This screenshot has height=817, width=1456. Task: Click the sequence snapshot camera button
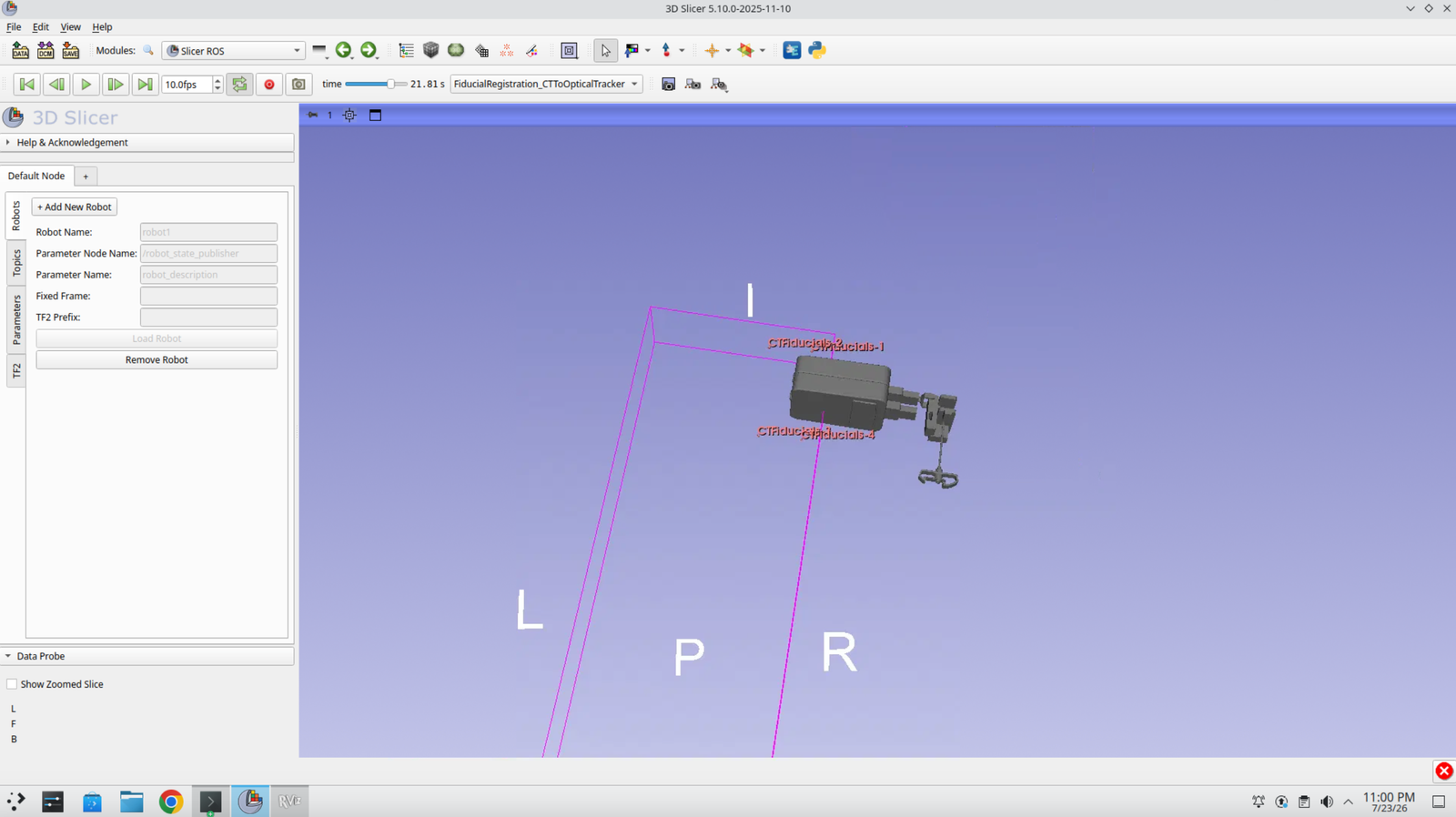[298, 85]
